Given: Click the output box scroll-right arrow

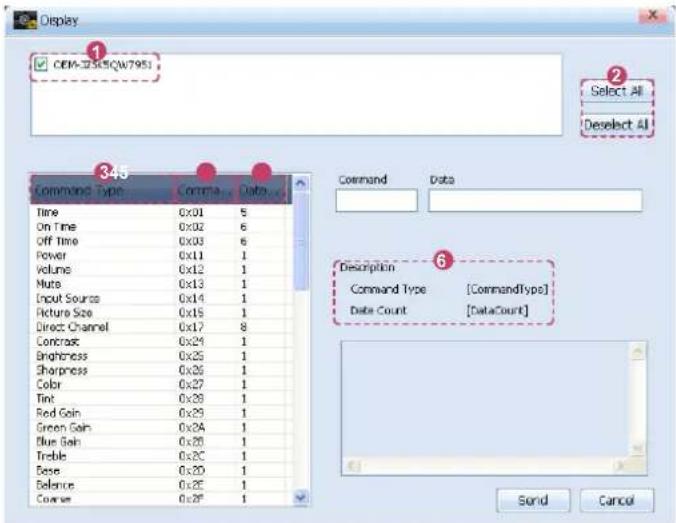Looking at the screenshot, I should coord(620,466).
